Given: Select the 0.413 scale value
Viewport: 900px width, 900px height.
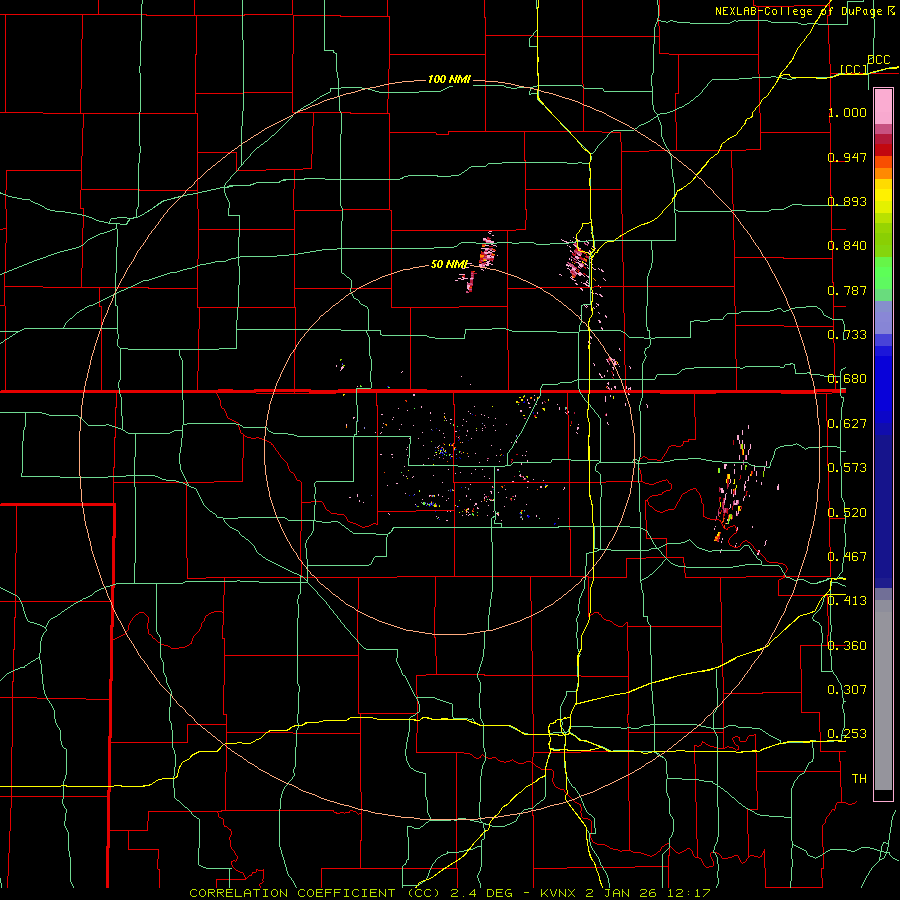Looking at the screenshot, I should click(x=847, y=601).
